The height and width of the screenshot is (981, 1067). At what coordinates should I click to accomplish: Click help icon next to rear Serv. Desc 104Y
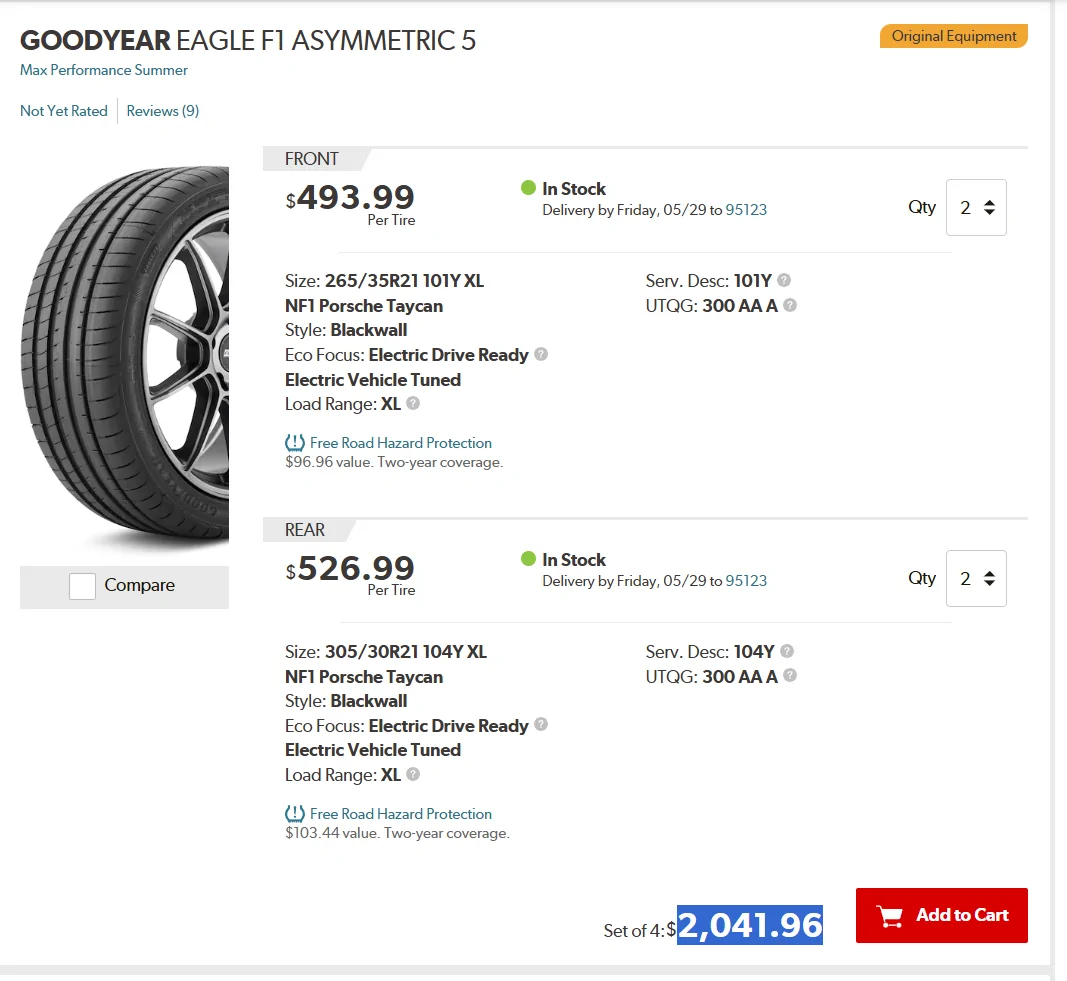(787, 651)
